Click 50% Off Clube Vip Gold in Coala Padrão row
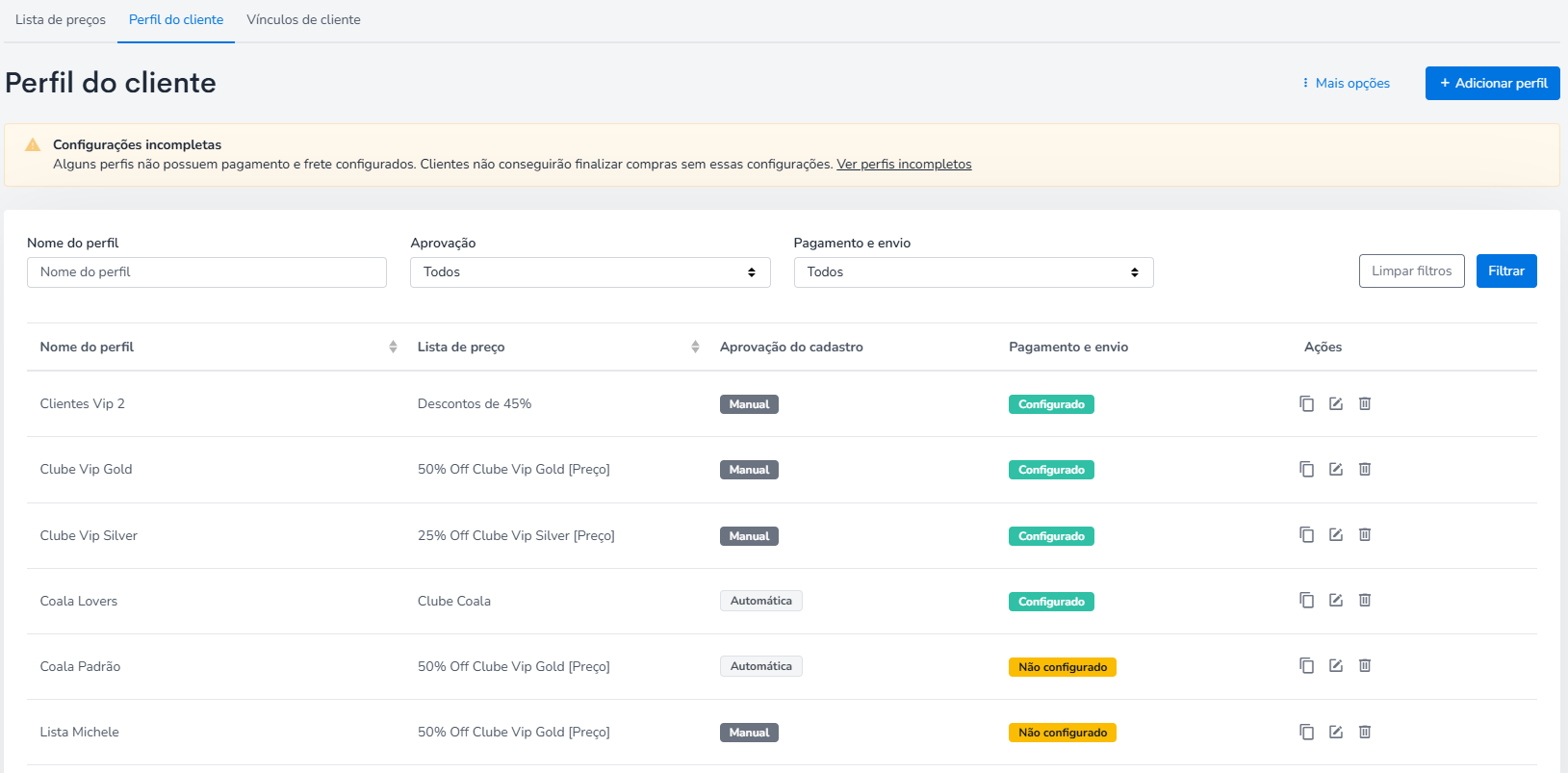 [x=514, y=666]
